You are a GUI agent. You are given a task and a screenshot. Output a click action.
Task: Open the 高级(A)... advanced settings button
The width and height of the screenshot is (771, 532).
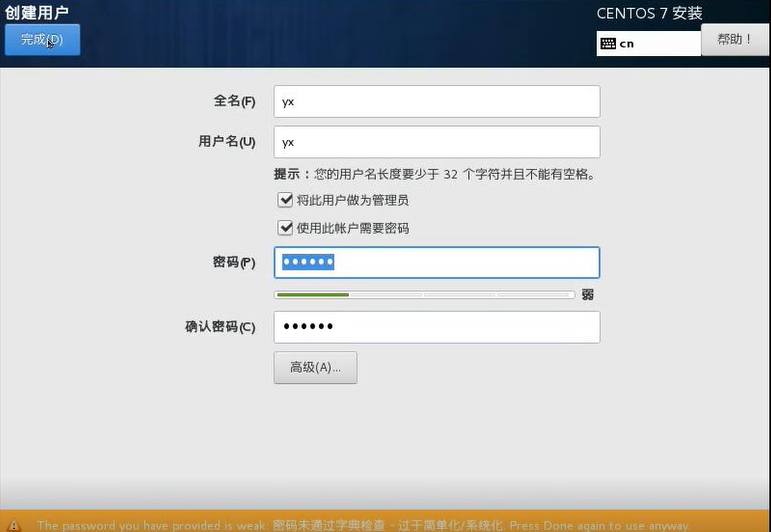click(315, 367)
